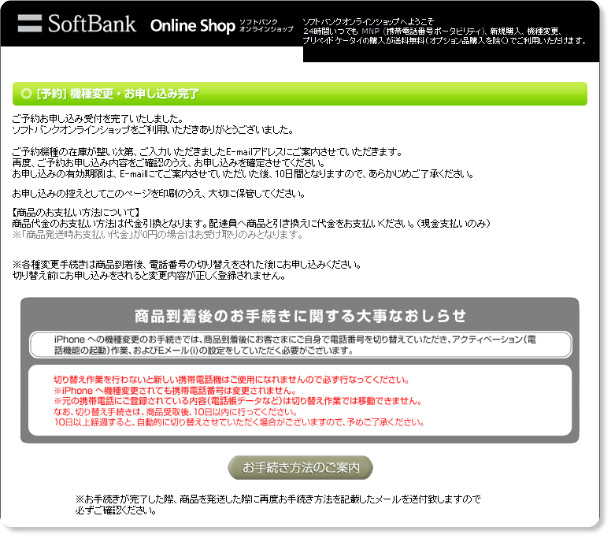Click the [予約] 機種変更・お申し込み完了 heading
Image resolution: width=608 pixels, height=535 pixels.
pos(117,93)
